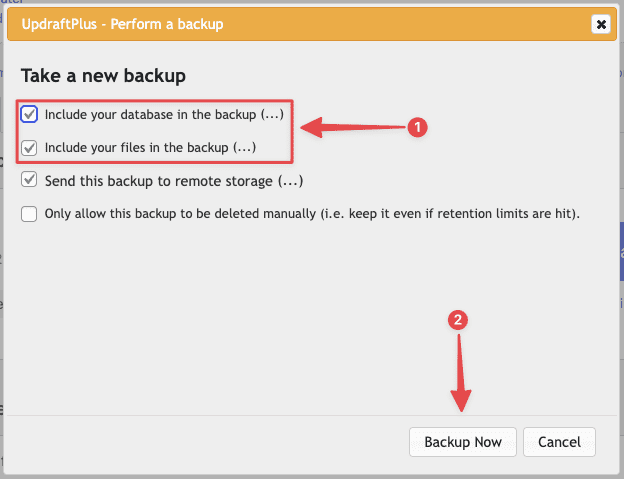Toggle the include database checkbox
Image resolution: width=624 pixels, height=479 pixels.
[29, 115]
